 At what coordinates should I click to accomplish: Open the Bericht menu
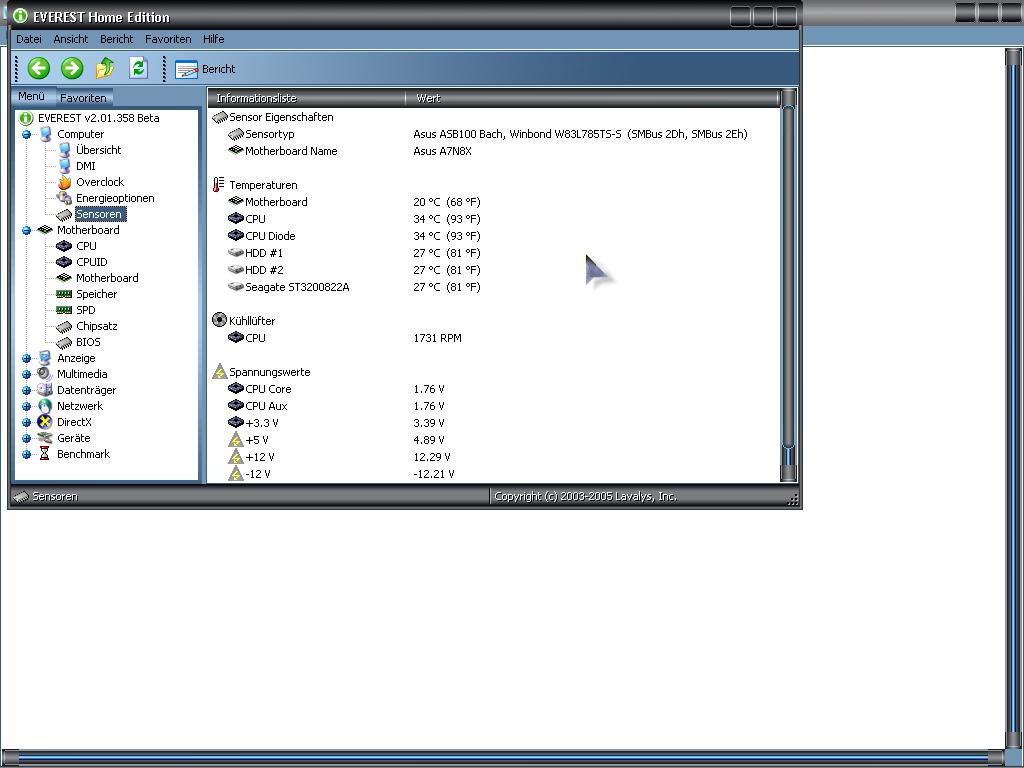tap(116, 39)
